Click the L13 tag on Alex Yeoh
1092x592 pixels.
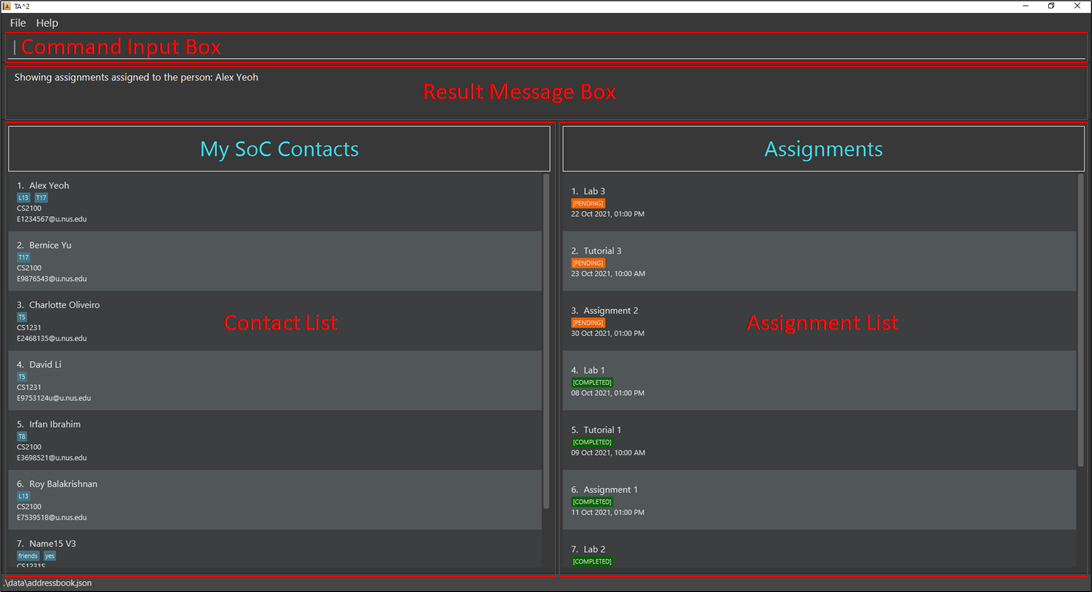24,198
